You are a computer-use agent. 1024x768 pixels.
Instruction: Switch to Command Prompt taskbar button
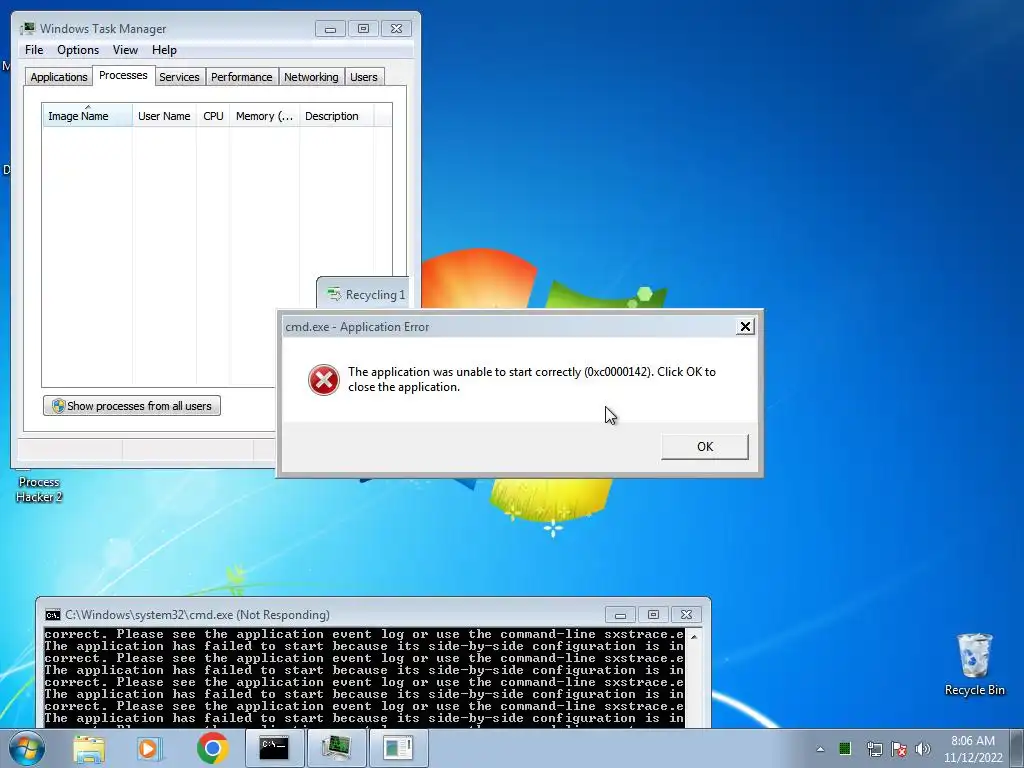pos(274,748)
